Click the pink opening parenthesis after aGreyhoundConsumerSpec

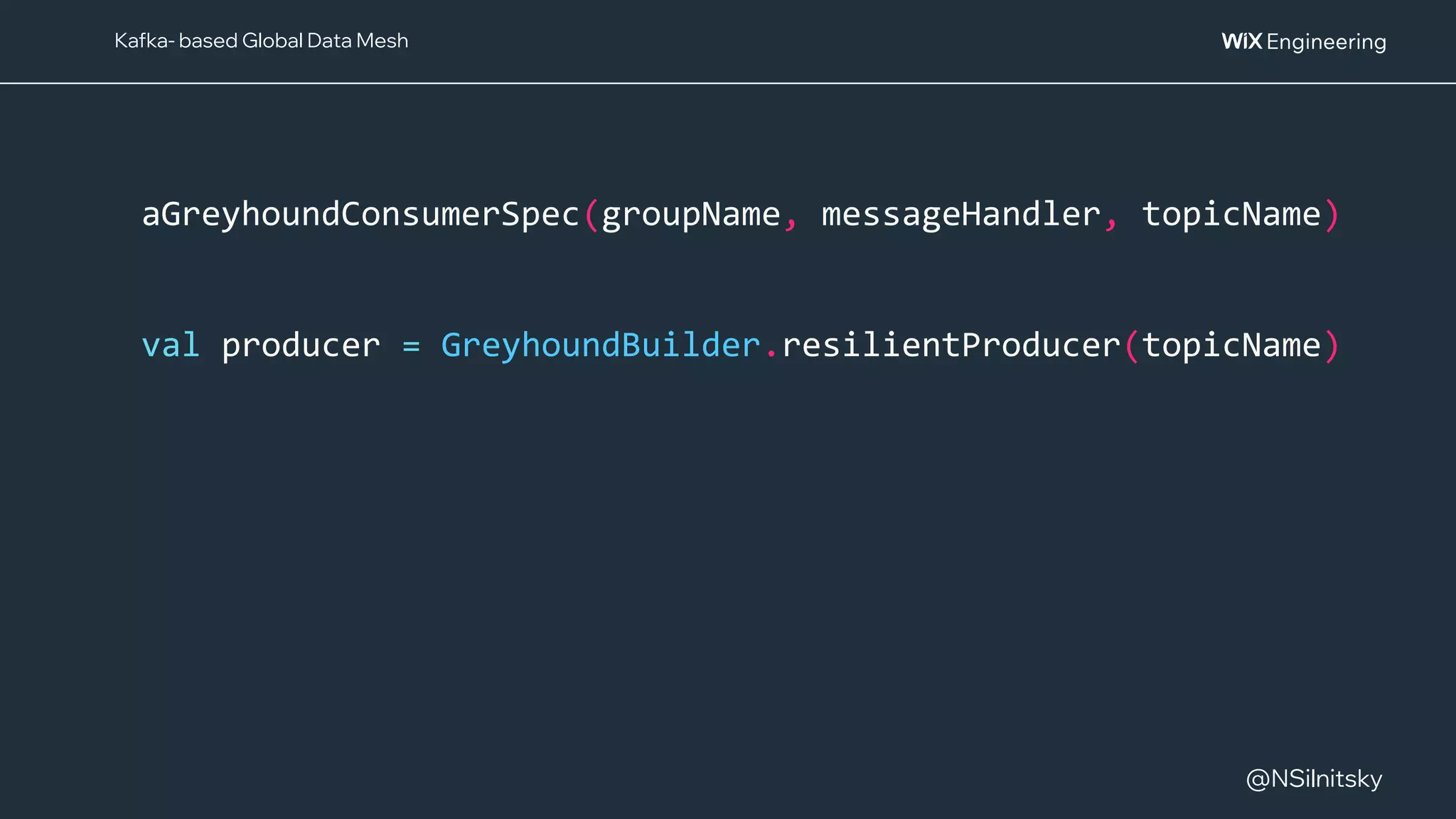coord(591,215)
